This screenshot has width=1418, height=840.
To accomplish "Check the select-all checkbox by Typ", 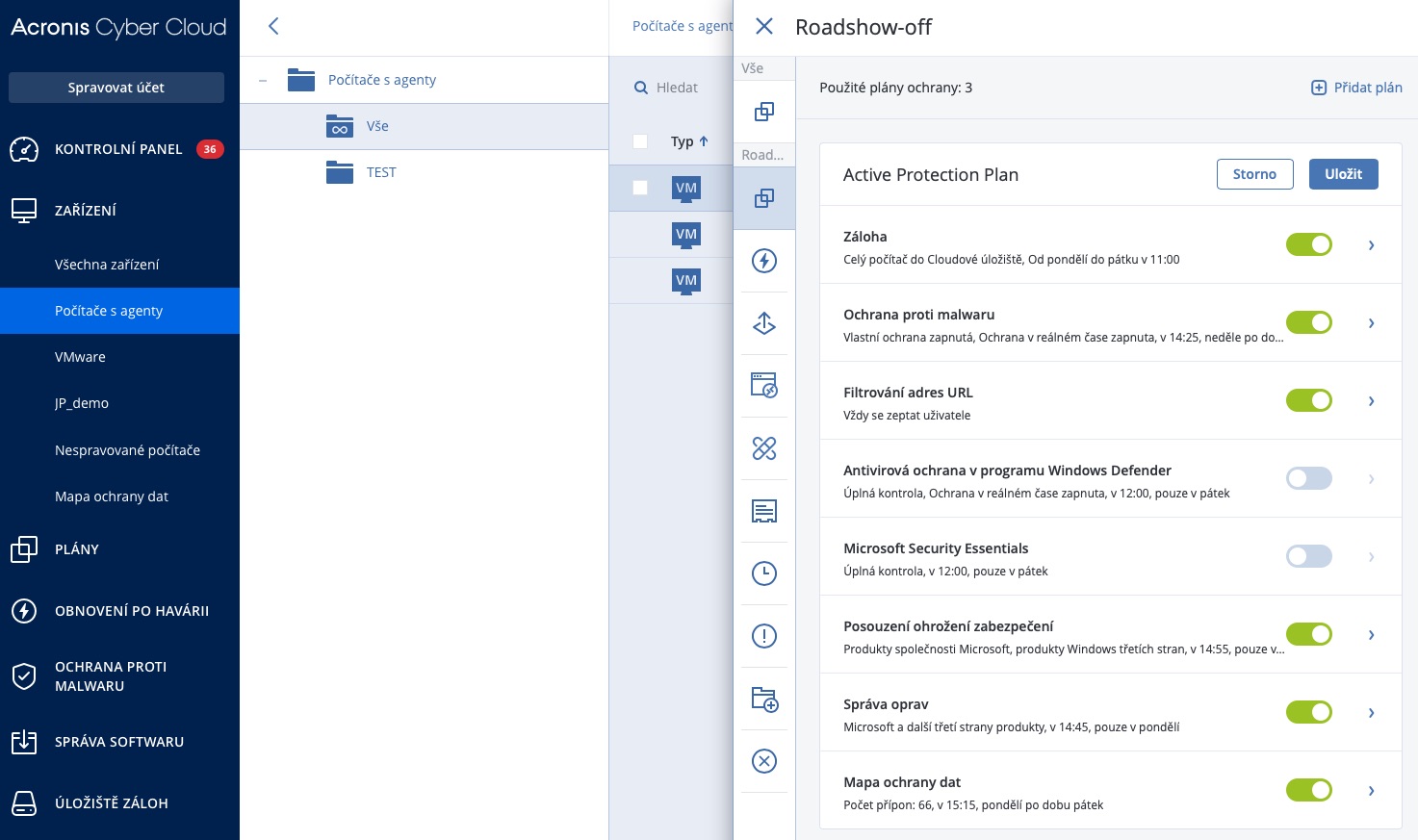I will [640, 141].
